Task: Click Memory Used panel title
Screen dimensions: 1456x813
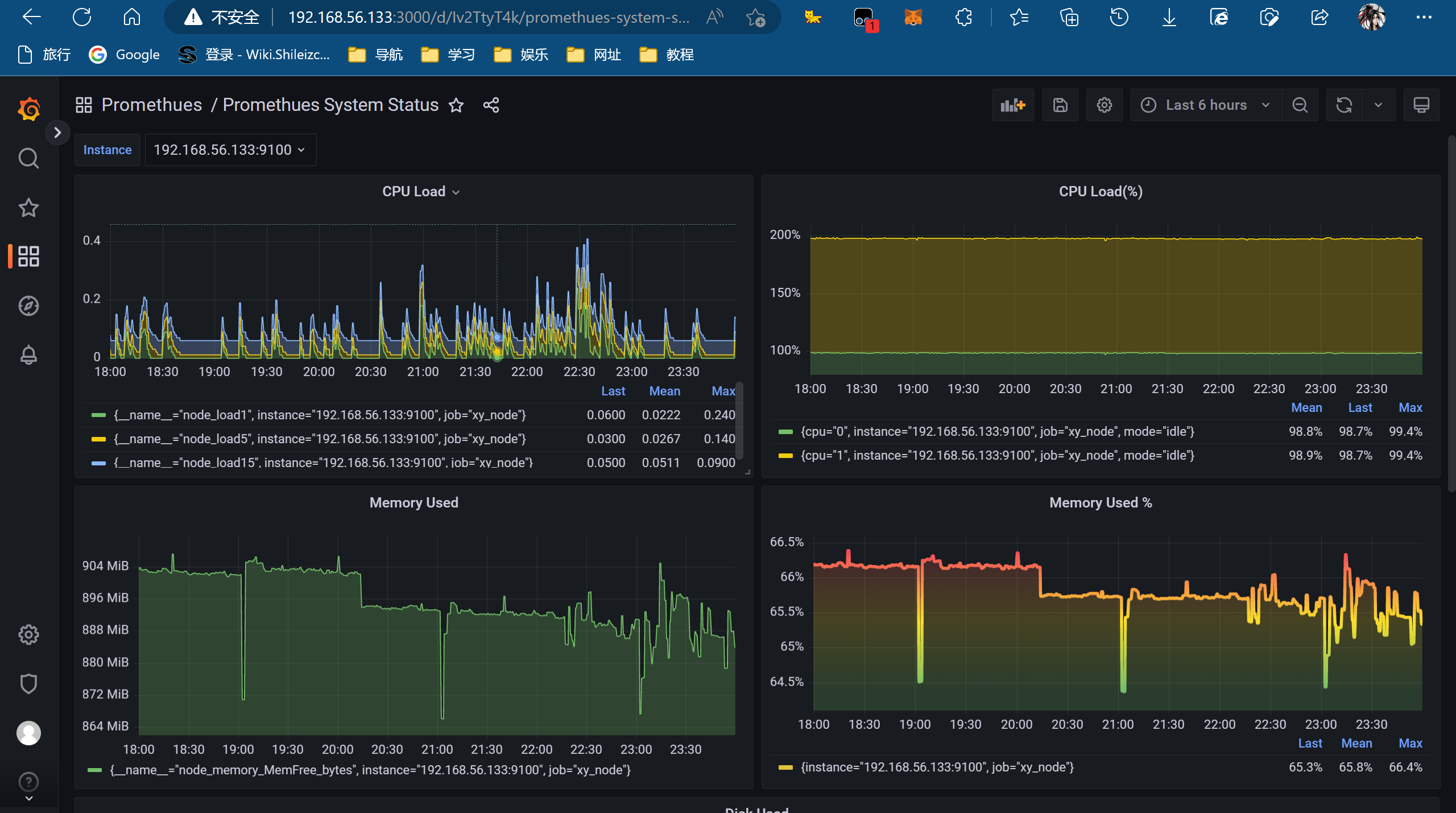Action: [413, 503]
